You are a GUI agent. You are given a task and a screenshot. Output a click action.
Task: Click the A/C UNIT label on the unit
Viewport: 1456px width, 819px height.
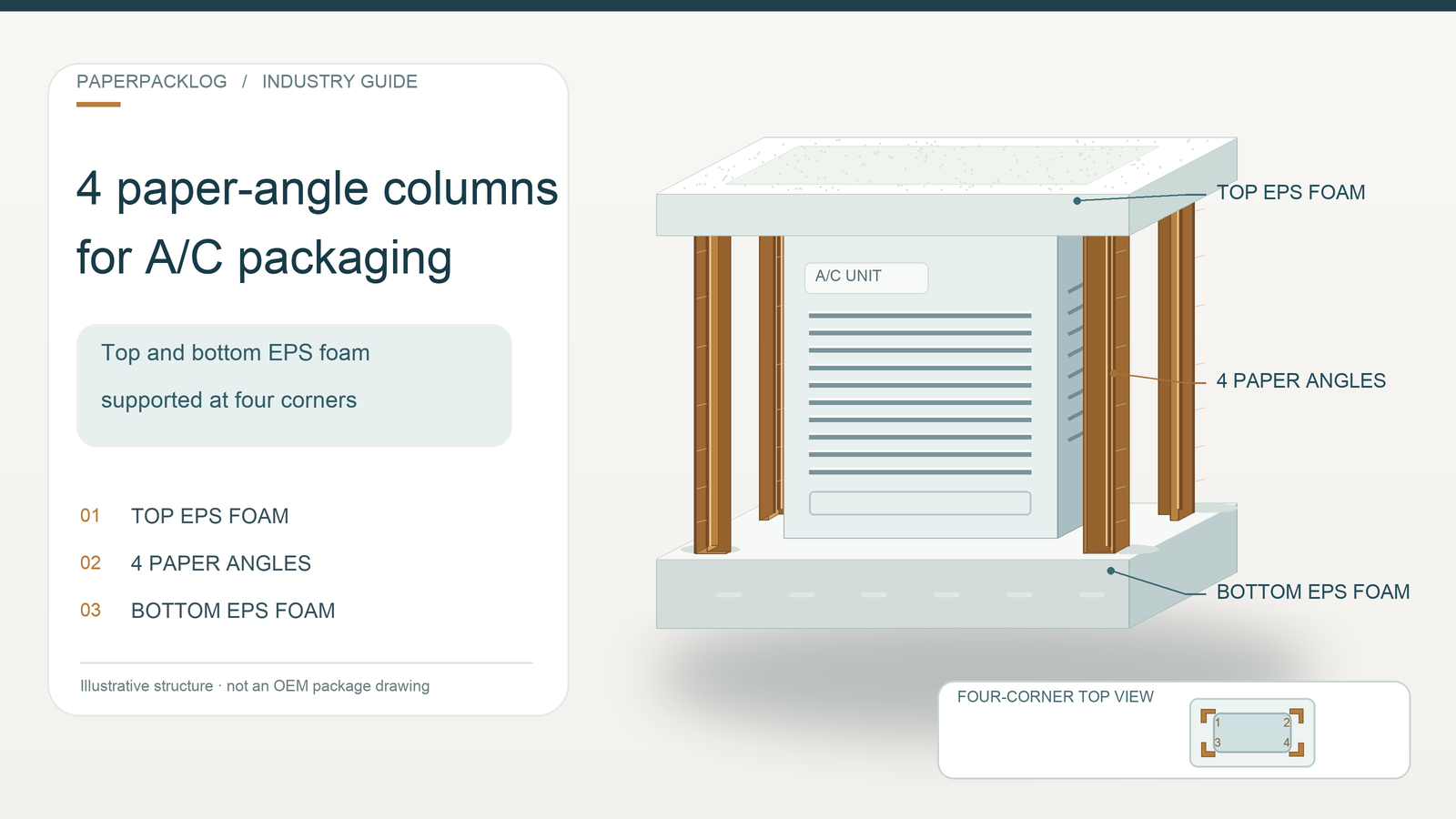click(x=866, y=278)
